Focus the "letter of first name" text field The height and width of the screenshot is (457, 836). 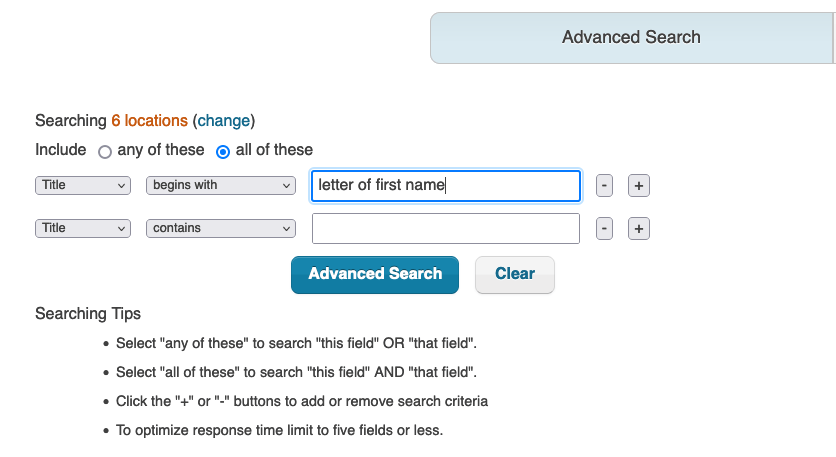[x=446, y=186]
